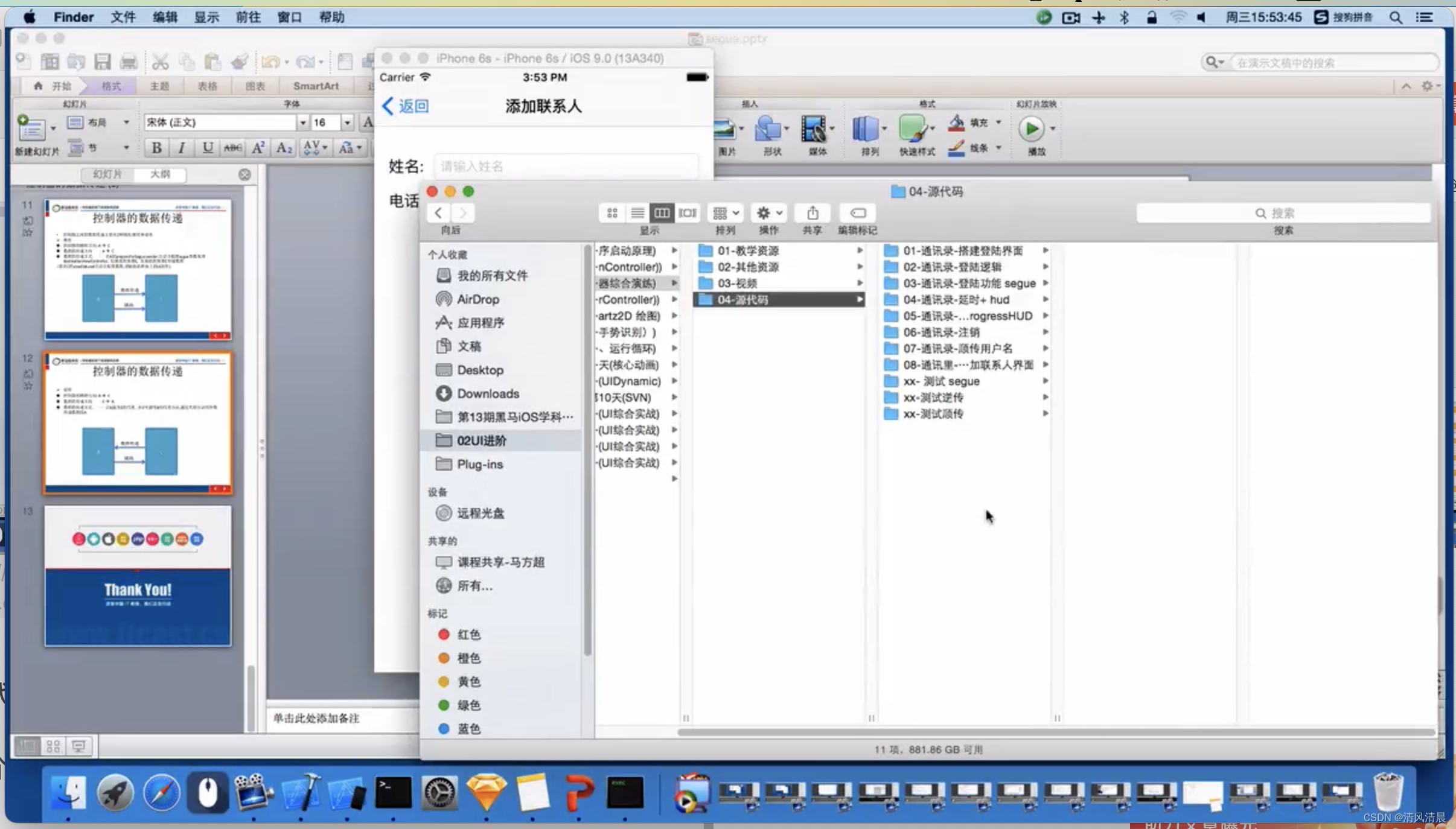The image size is (1456, 829).
Task: Select slide 13 Thank You thumbnail
Action: click(x=138, y=576)
